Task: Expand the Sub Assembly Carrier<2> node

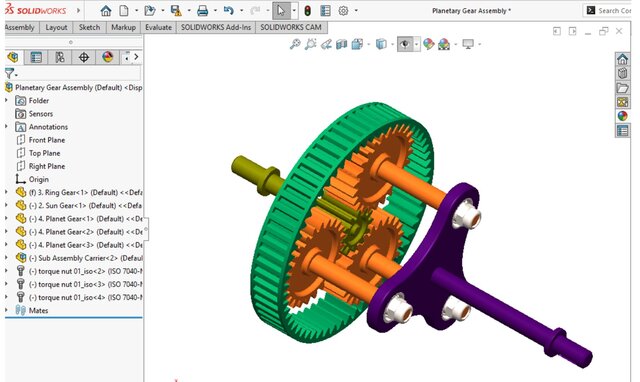Action: (6, 258)
